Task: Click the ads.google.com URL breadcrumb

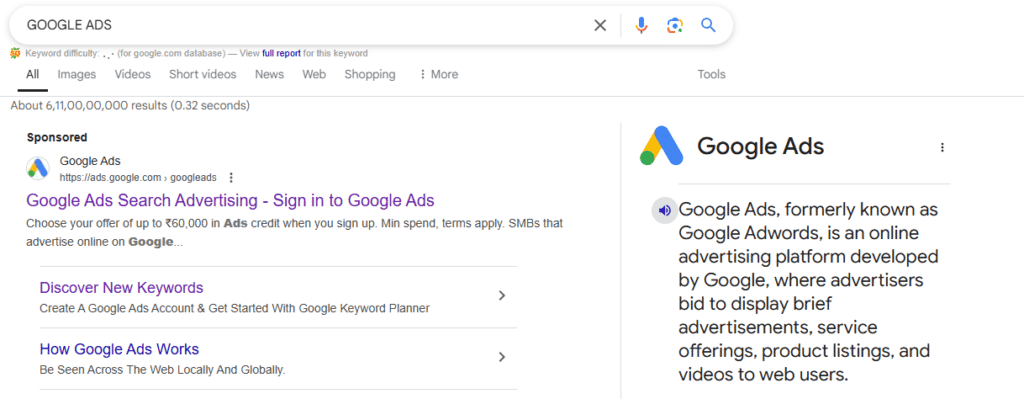Action: tap(138, 178)
